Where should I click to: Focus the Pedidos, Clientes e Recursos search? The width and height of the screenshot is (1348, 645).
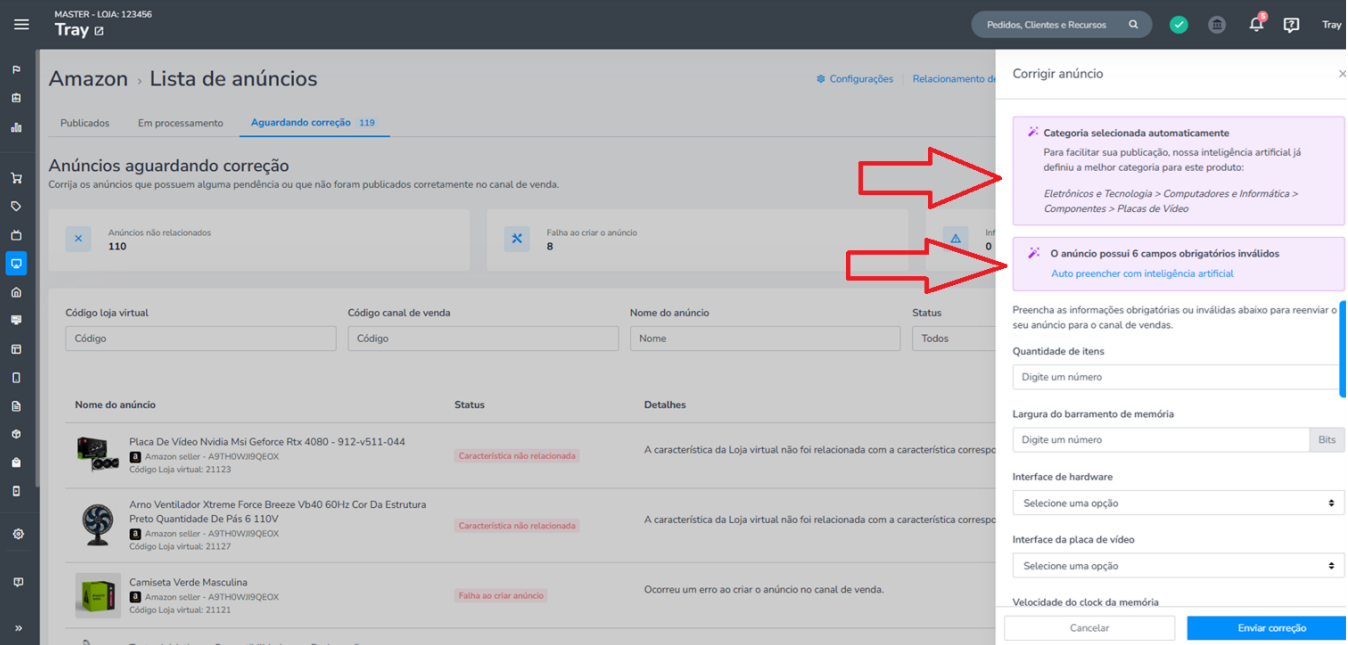tap(1048, 25)
